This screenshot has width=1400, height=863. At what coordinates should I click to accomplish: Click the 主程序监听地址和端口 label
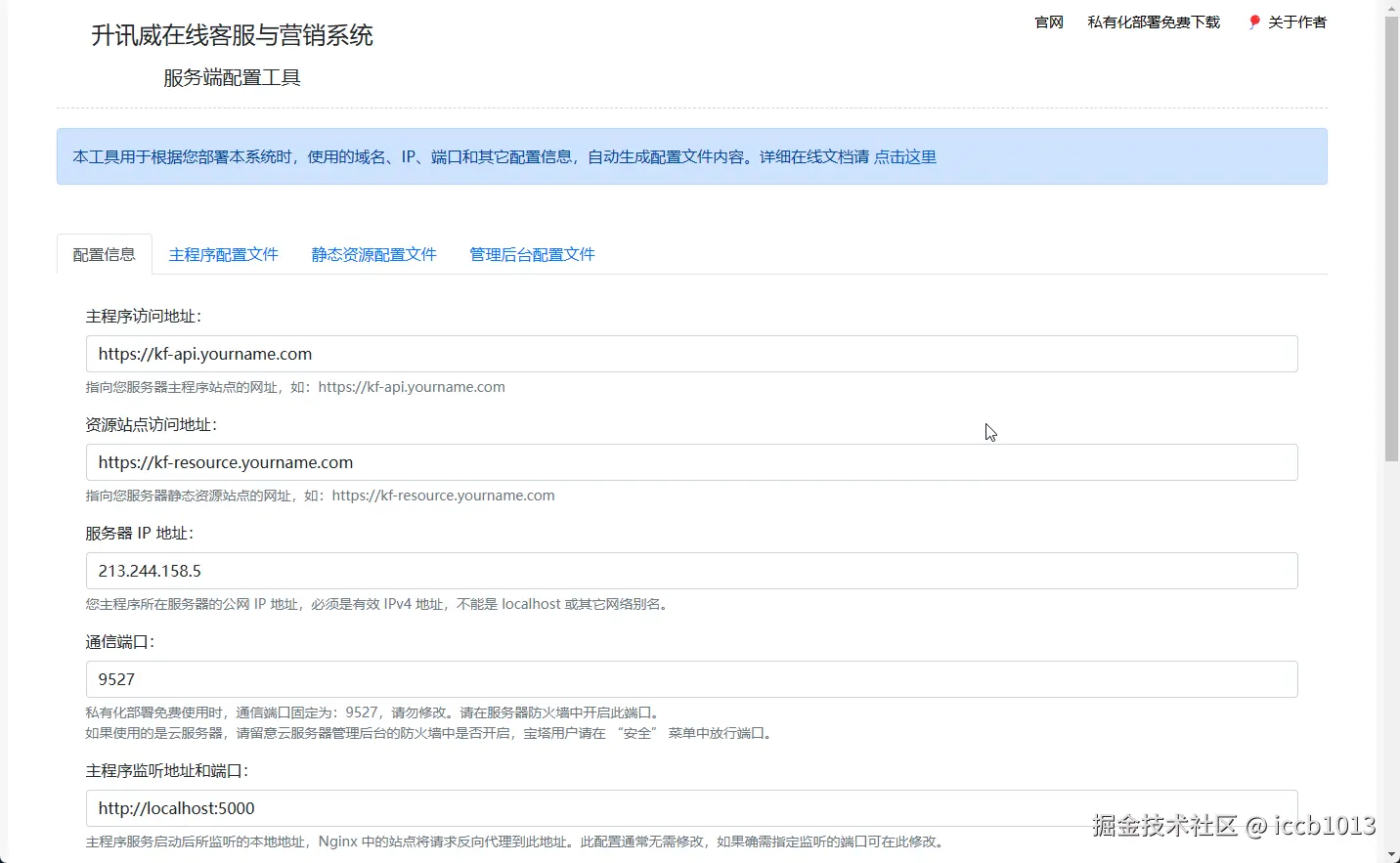(167, 771)
